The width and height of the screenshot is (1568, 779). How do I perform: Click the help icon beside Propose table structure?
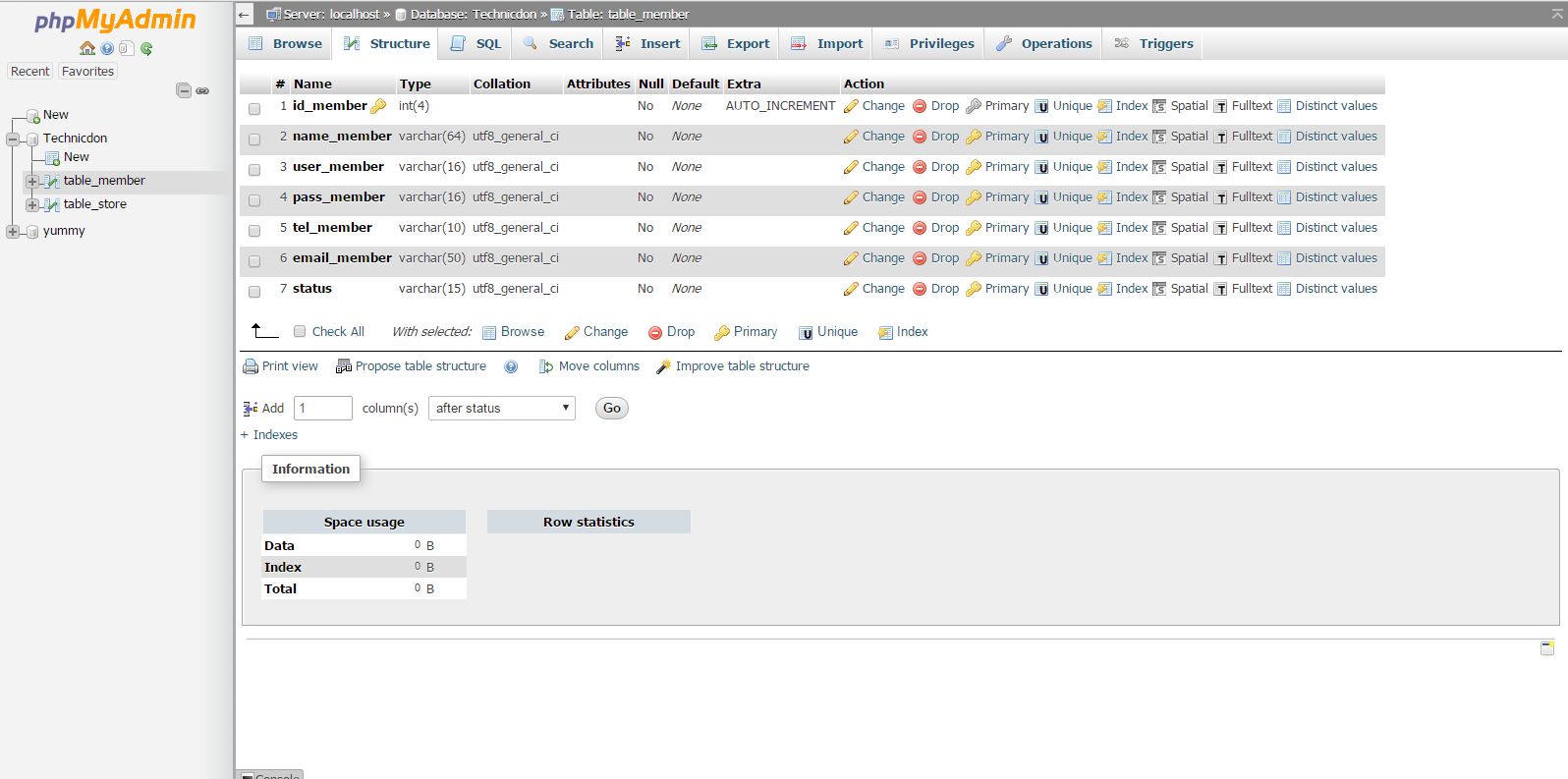[511, 366]
